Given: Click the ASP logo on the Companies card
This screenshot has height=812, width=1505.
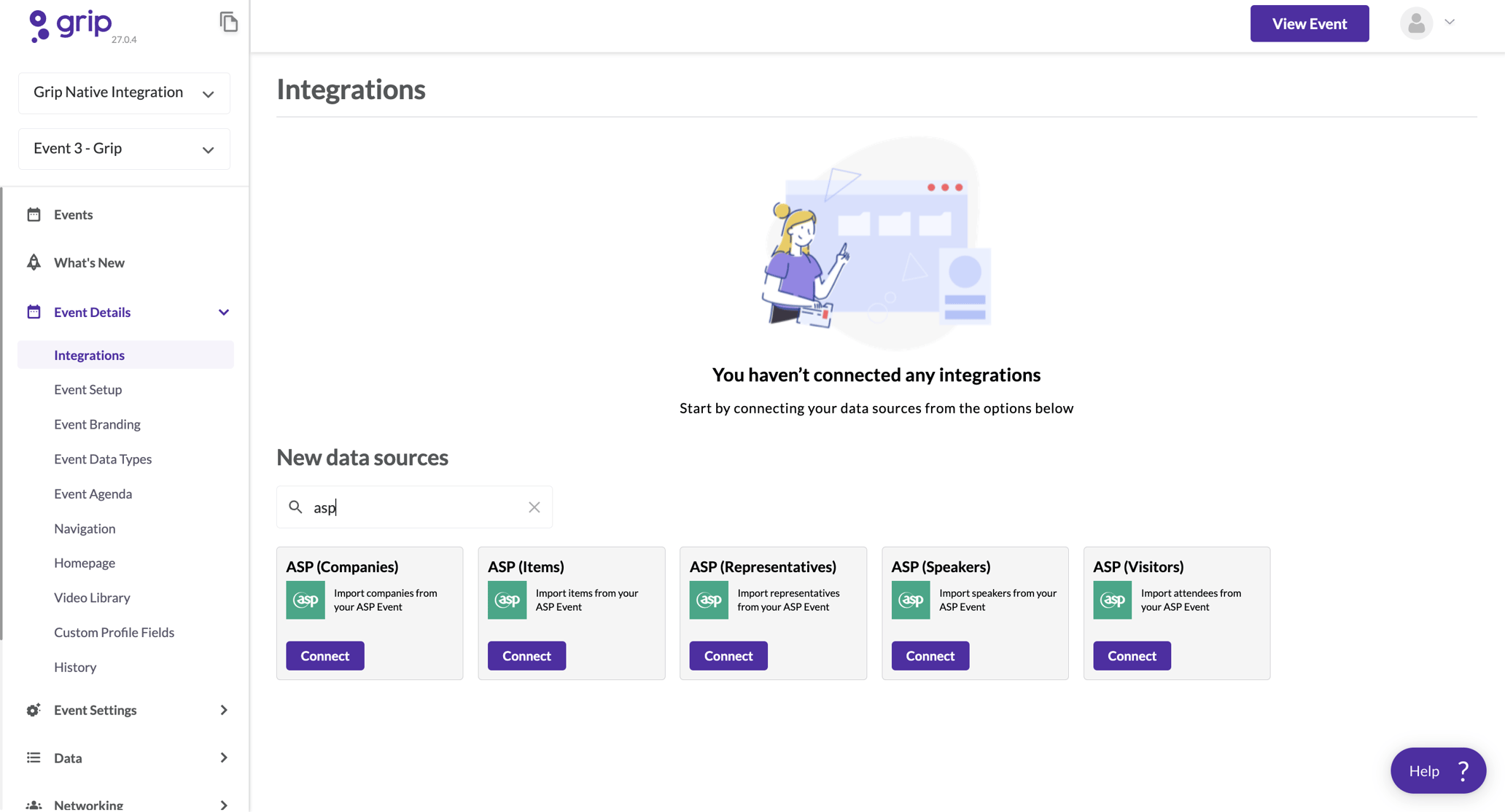Looking at the screenshot, I should coord(305,599).
